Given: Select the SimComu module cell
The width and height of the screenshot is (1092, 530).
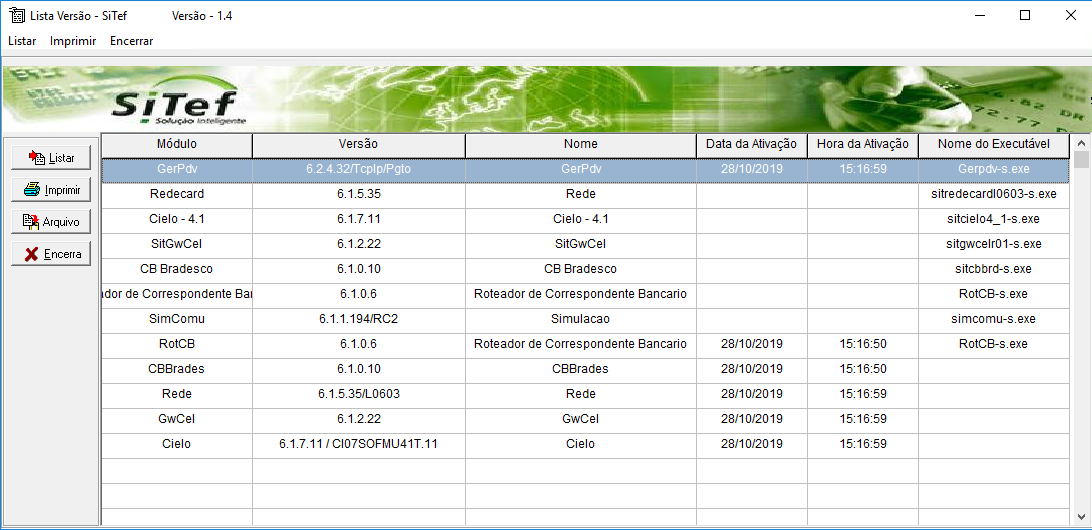Looking at the screenshot, I should [177, 320].
